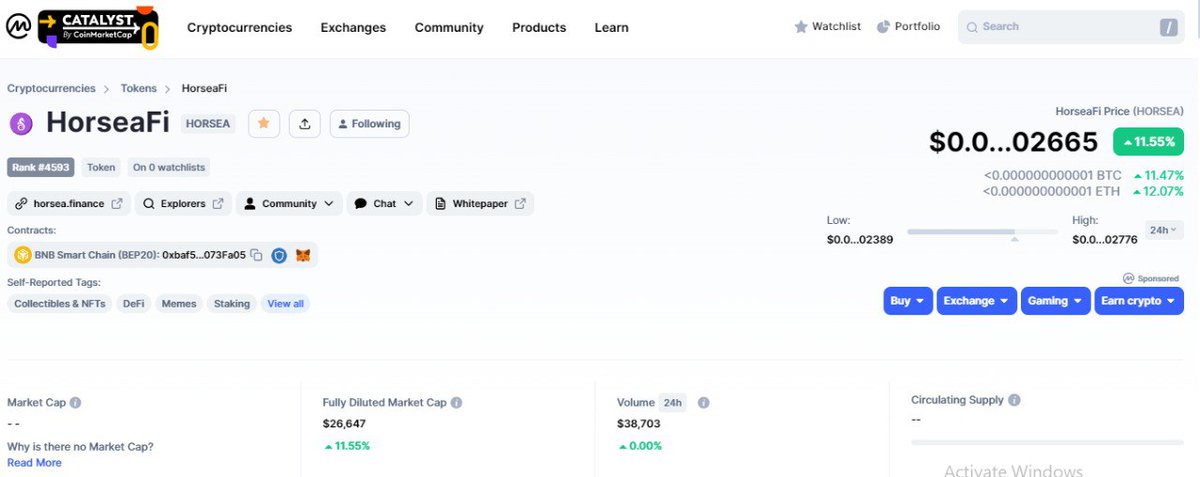The image size is (1200, 477).
Task: Click the HorseaFi breadcrumb text
Action: [204, 89]
